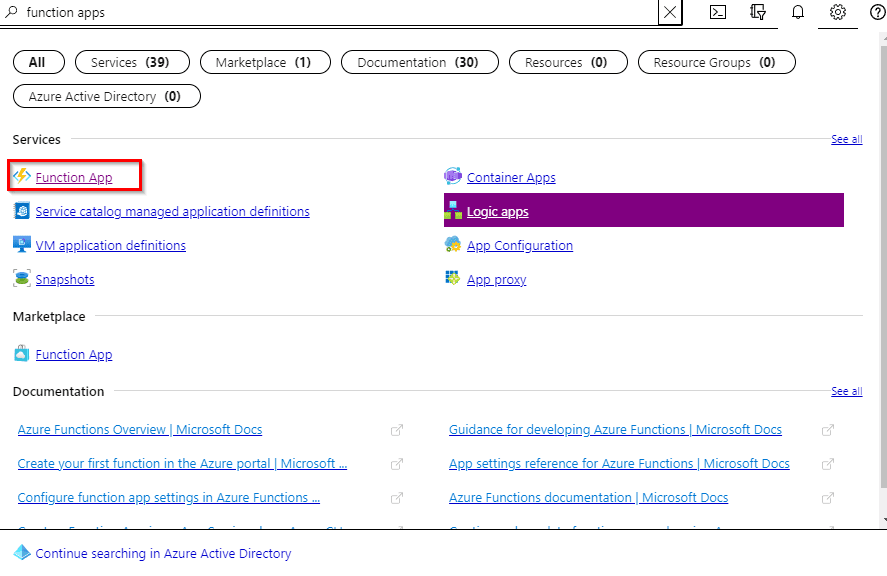Click See all next to Services

[x=846, y=139]
